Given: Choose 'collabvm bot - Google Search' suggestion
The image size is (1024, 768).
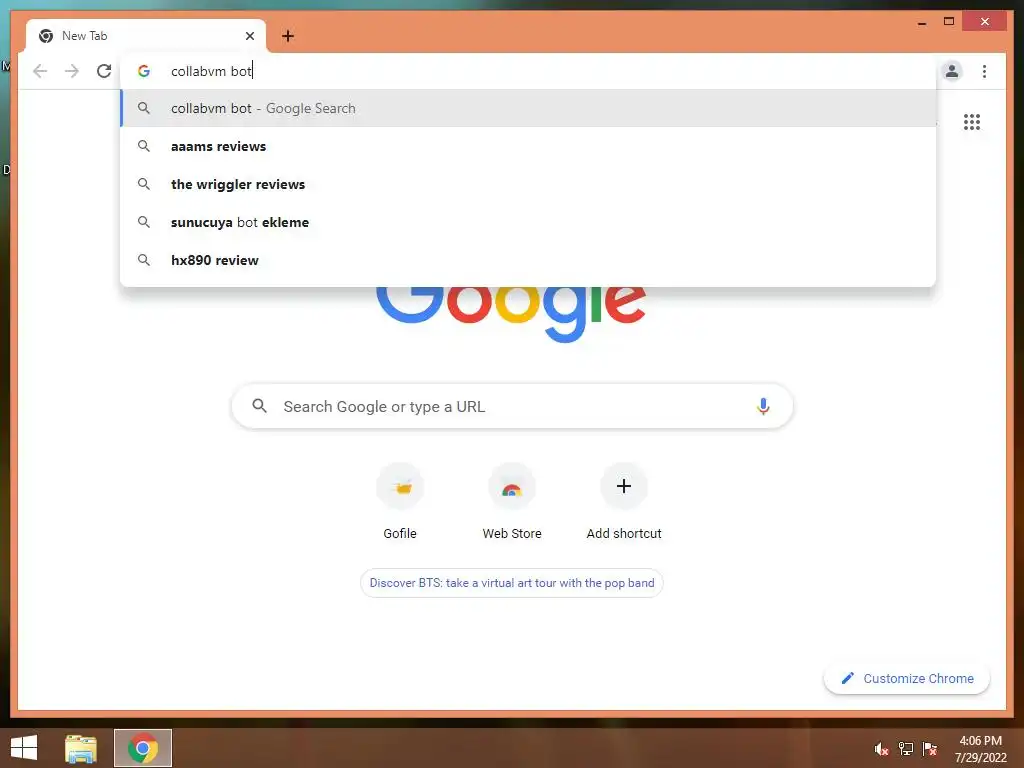Looking at the screenshot, I should coord(528,108).
